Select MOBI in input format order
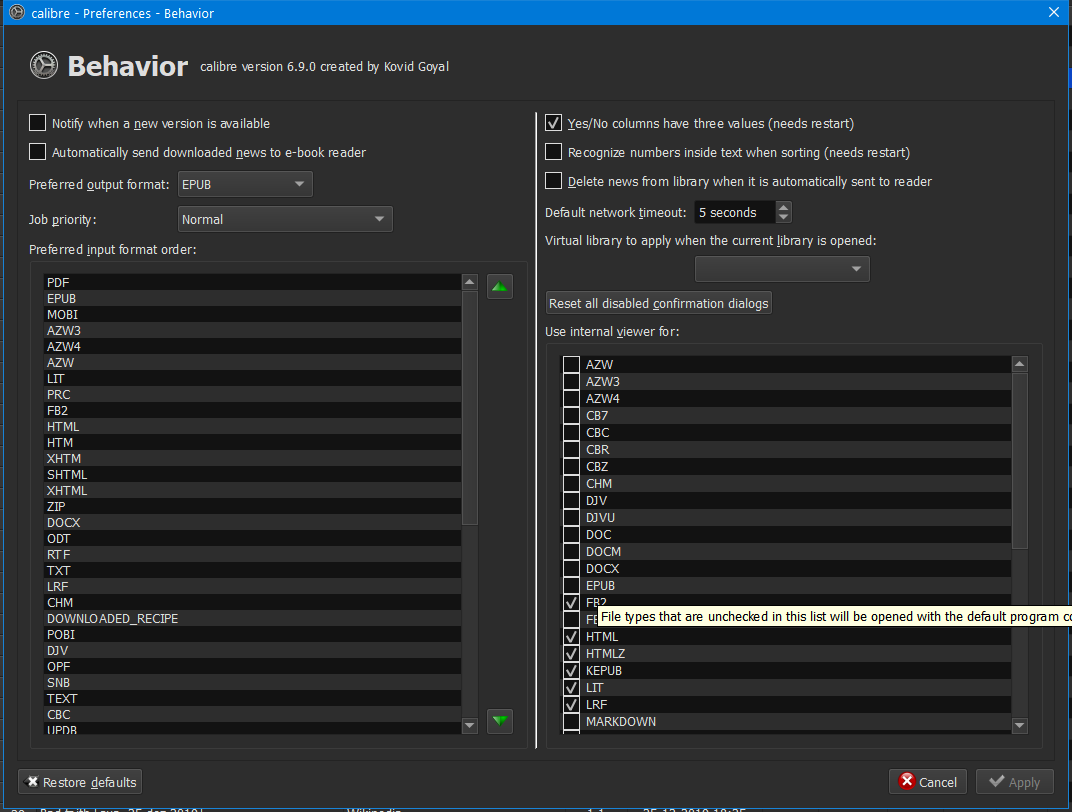The image size is (1072, 812). 252,314
